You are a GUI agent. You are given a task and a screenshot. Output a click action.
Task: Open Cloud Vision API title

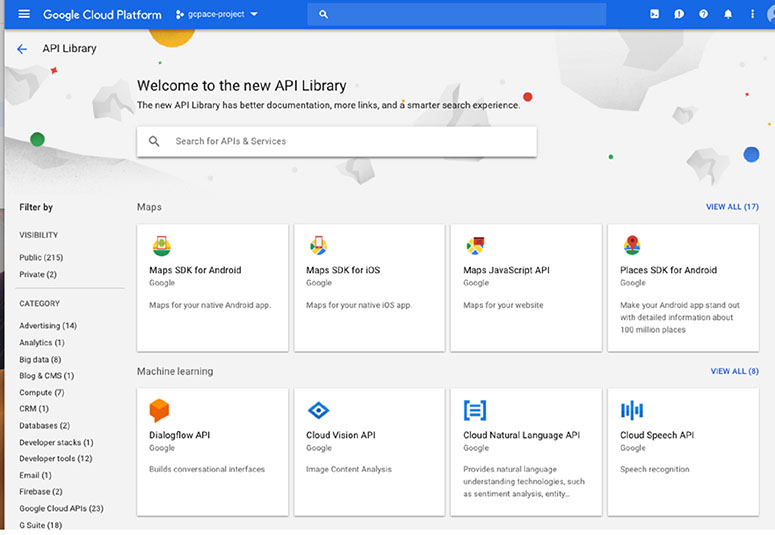pyautogui.click(x=341, y=435)
